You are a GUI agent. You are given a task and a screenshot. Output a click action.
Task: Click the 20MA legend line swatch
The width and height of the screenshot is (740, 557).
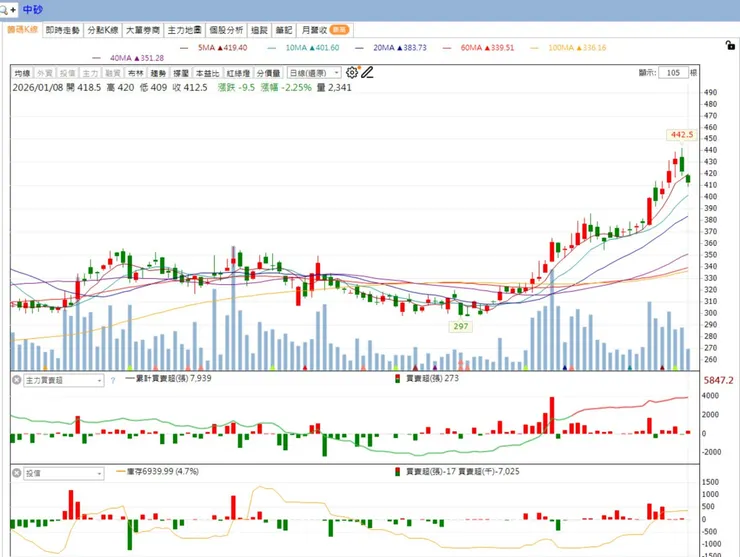pyautogui.click(x=359, y=48)
